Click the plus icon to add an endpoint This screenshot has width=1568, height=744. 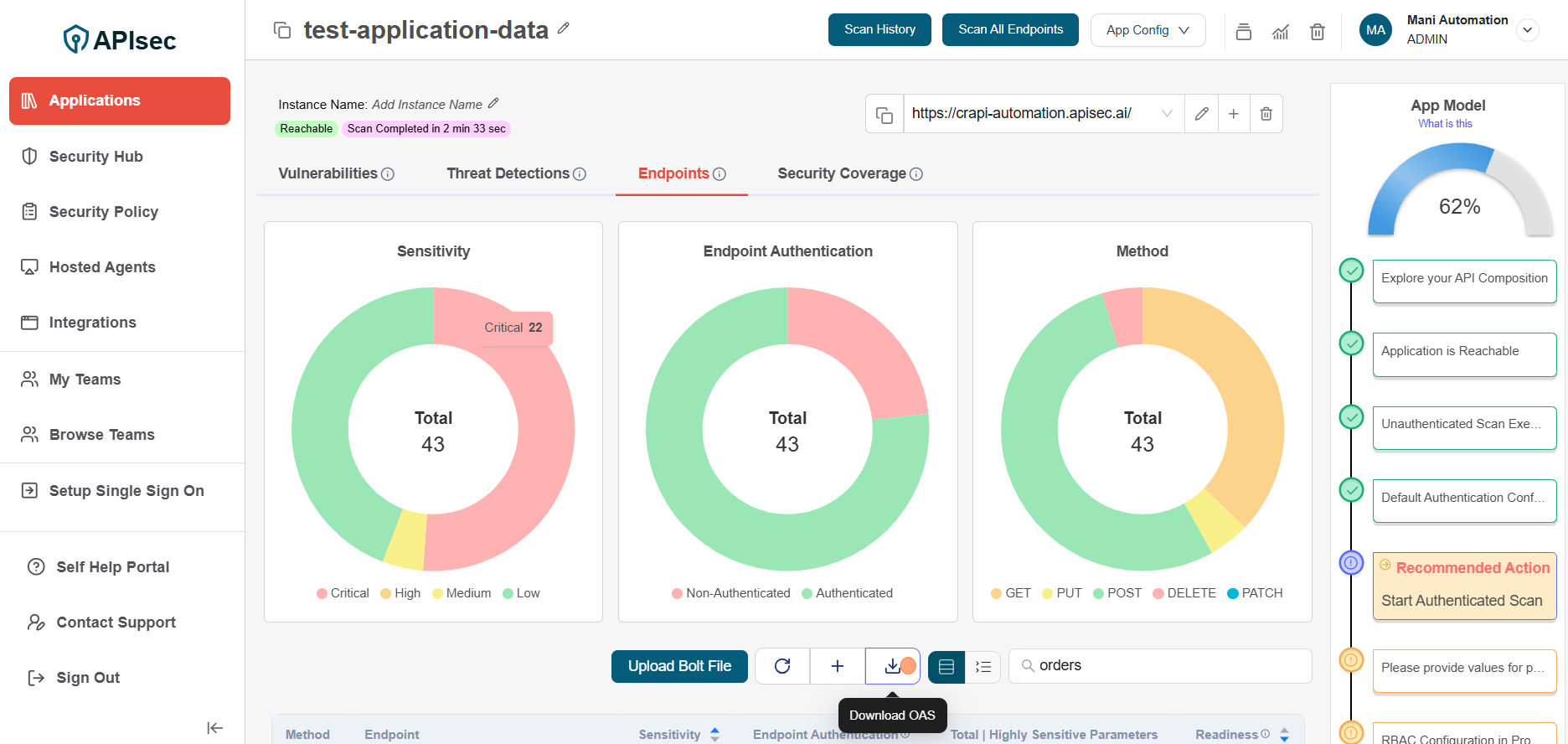(837, 666)
